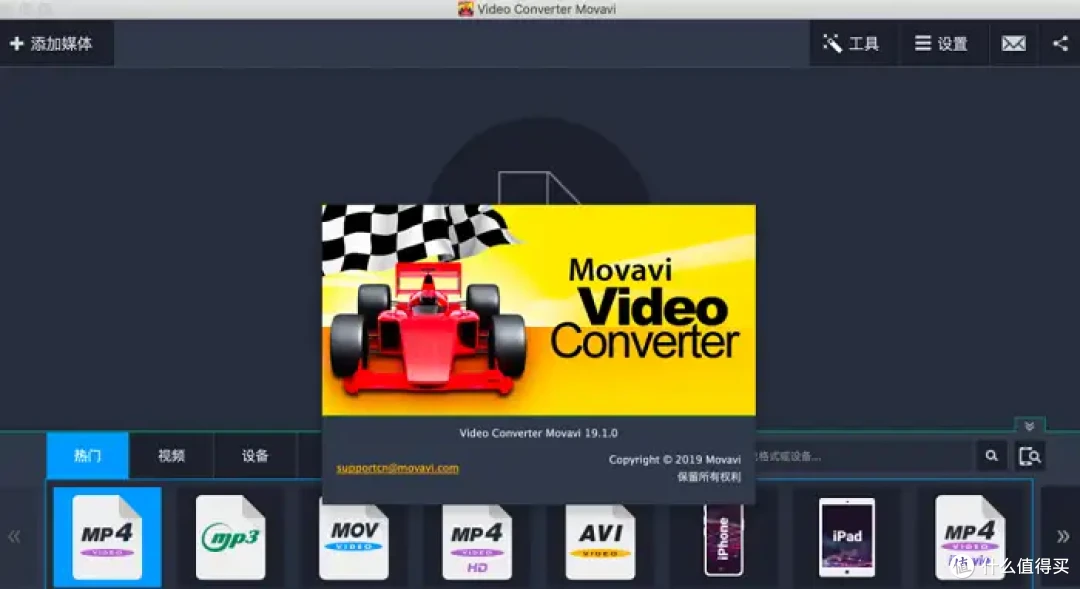
Task: Click the Movavi Video Converter splash image
Action: (539, 310)
